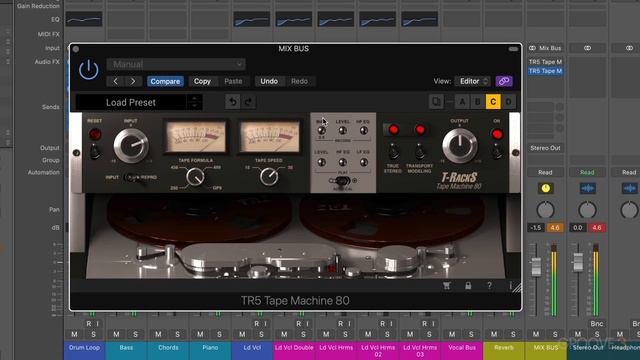Image resolution: width=640 pixels, height=360 pixels.
Task: Click the MIX BUS volume fader
Action: tap(536, 267)
